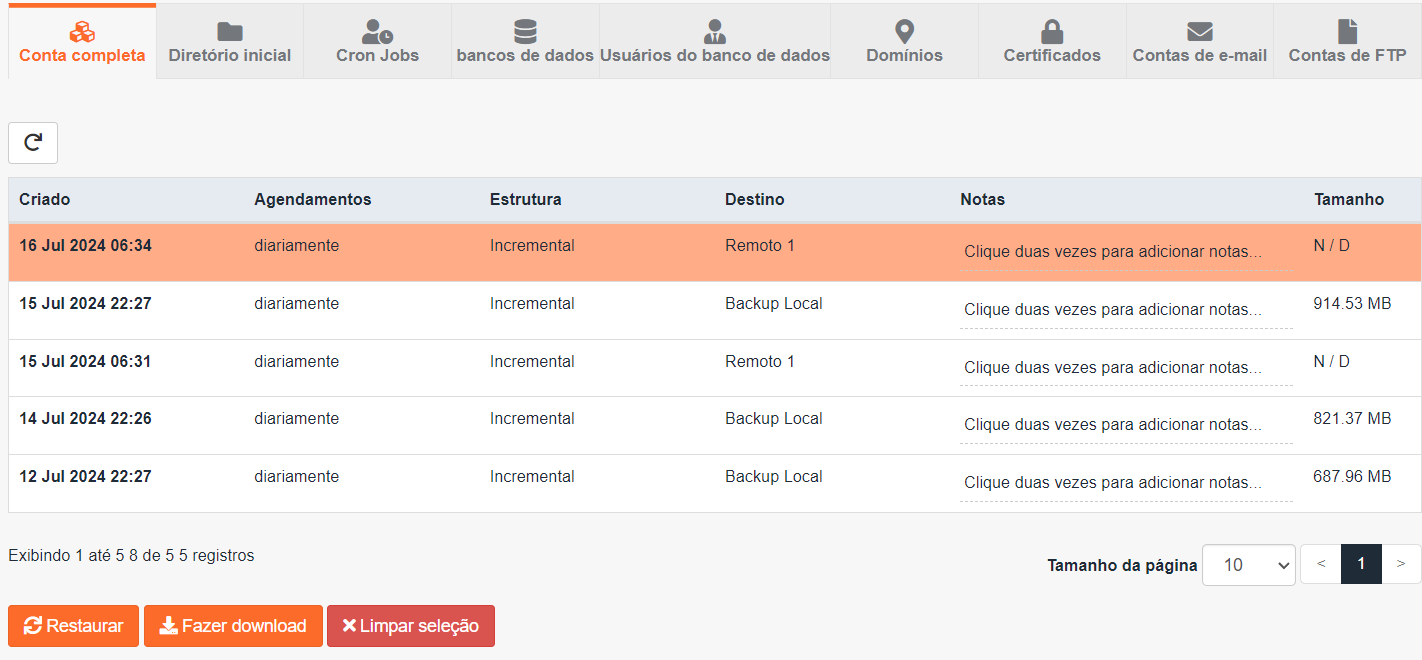Go to the Certificados tab
1422x660 pixels.
[1052, 43]
